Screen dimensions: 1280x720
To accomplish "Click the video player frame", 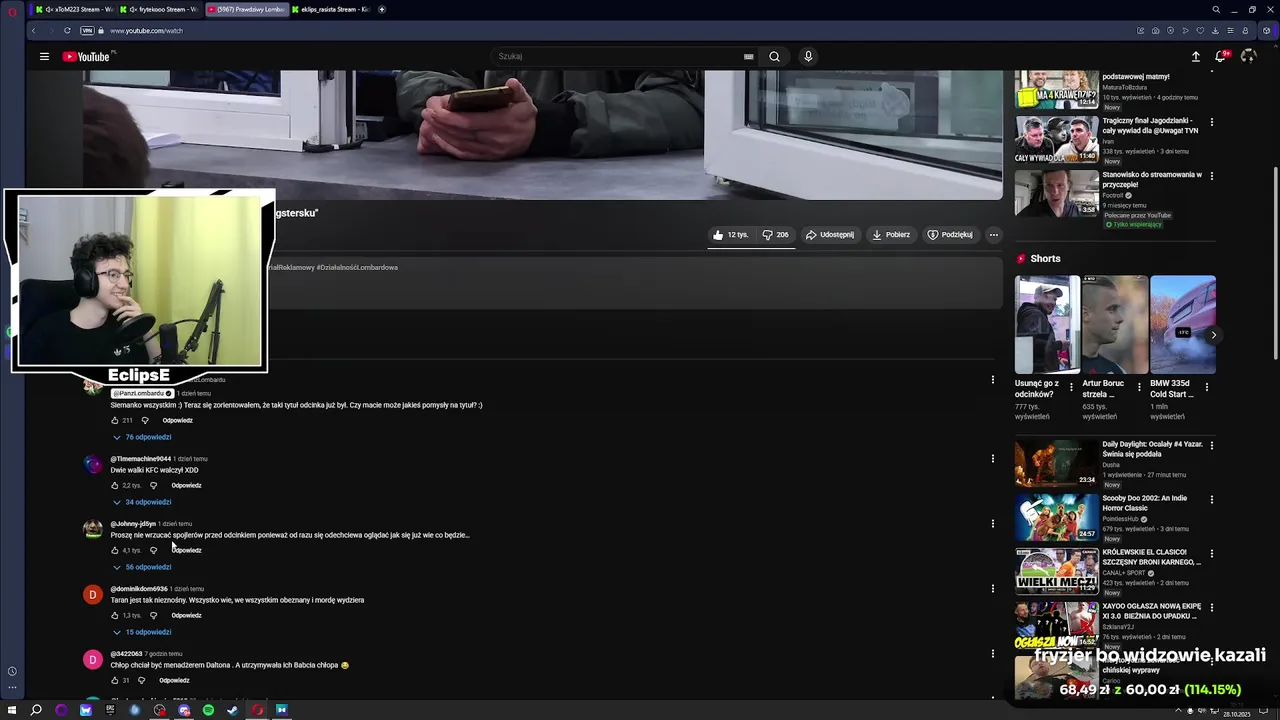I will pos(542,135).
